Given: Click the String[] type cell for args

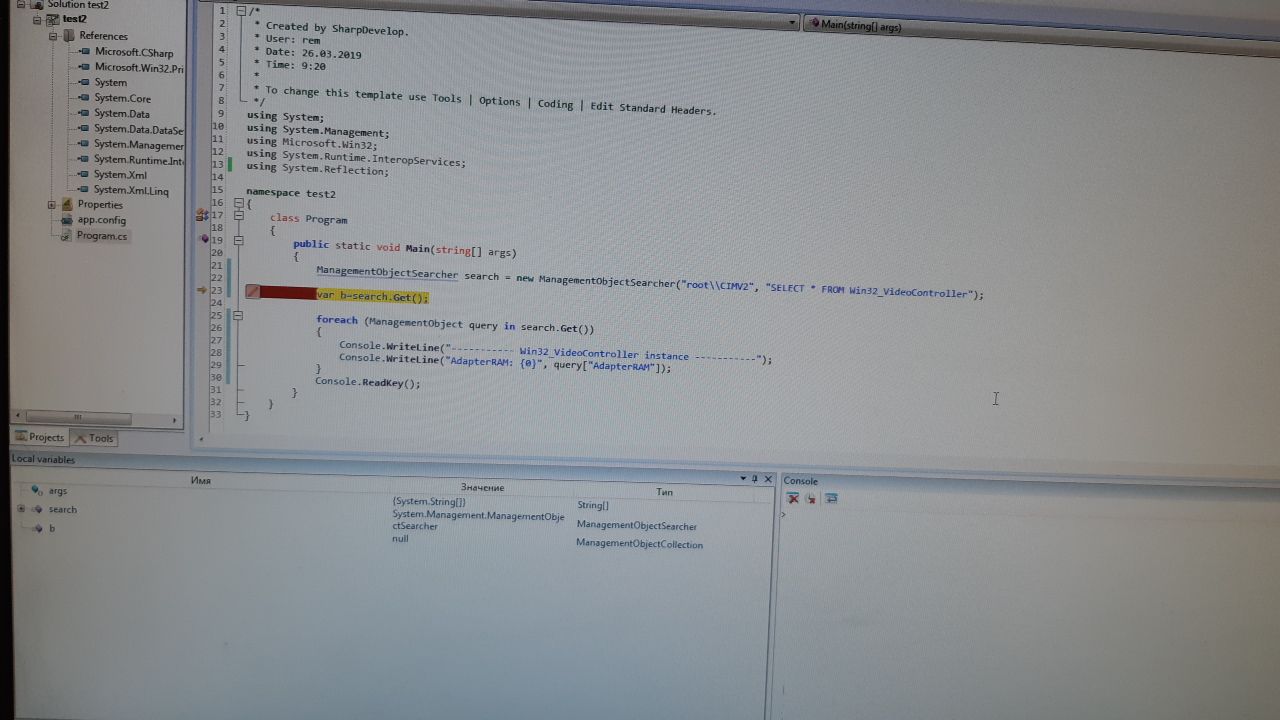Looking at the screenshot, I should click(x=592, y=505).
